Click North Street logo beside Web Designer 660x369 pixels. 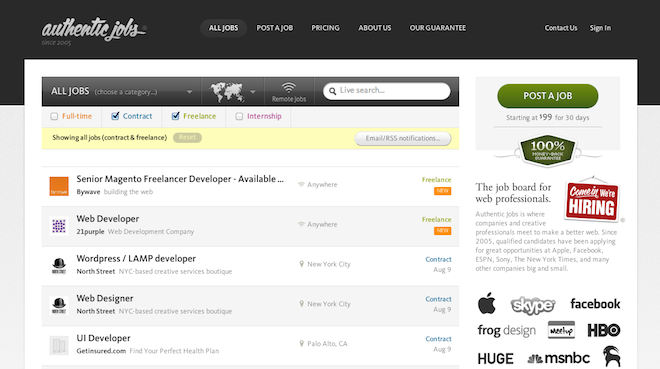(59, 305)
